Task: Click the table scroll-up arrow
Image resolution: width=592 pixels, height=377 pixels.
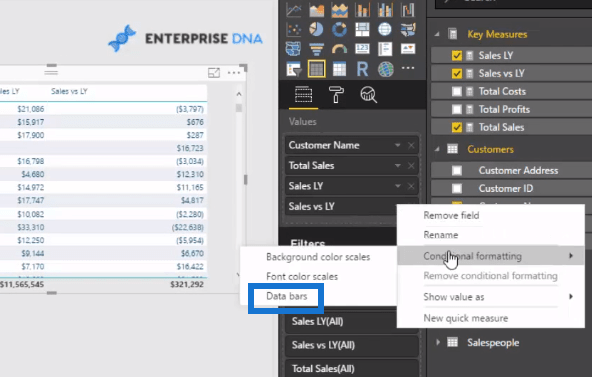Action: pos(239,94)
